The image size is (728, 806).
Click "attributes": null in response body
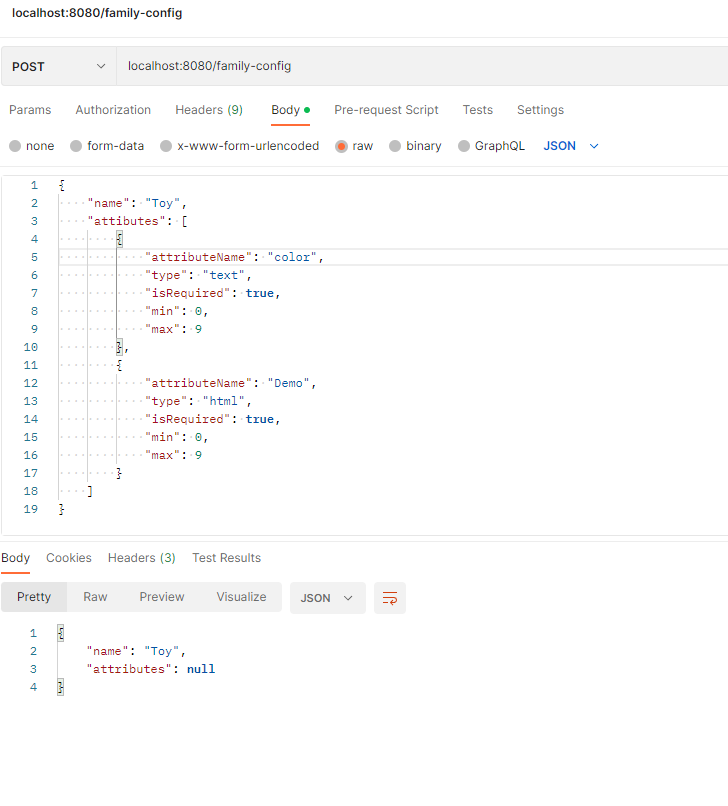tap(151, 669)
